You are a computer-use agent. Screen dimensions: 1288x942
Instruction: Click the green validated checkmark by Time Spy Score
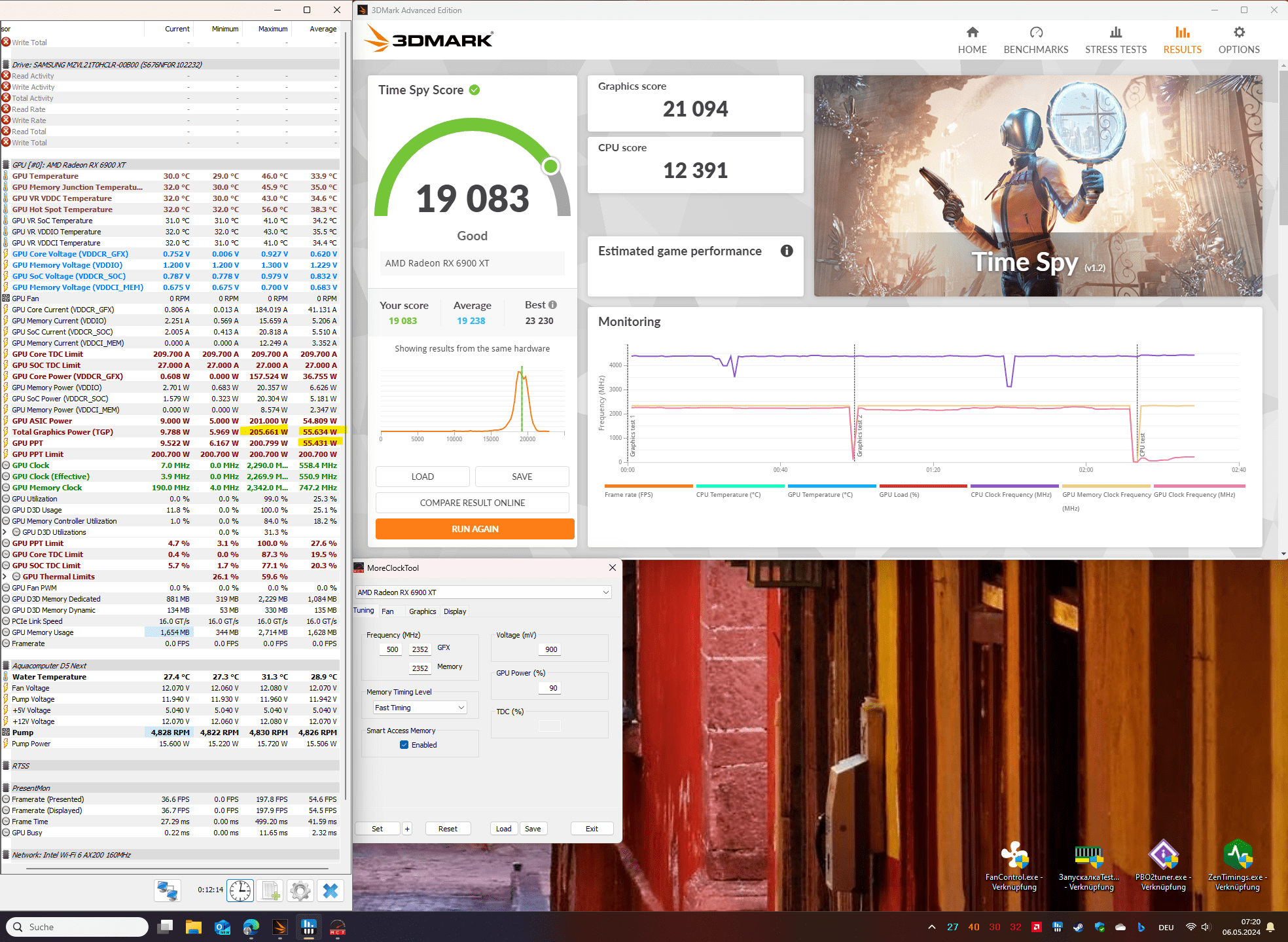474,90
